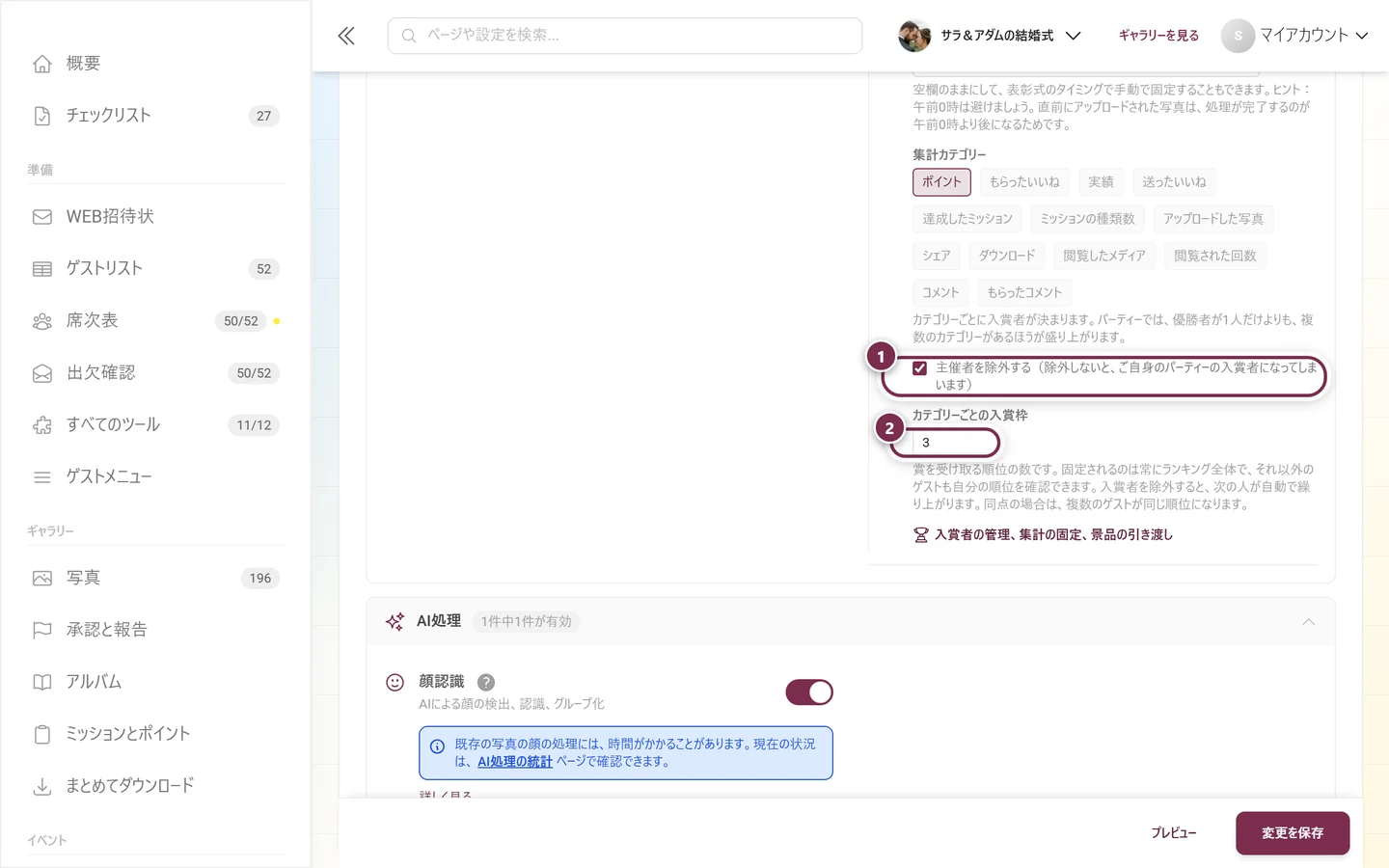Open the AI処理の統計 link
The width and height of the screenshot is (1389, 868).
click(x=515, y=762)
